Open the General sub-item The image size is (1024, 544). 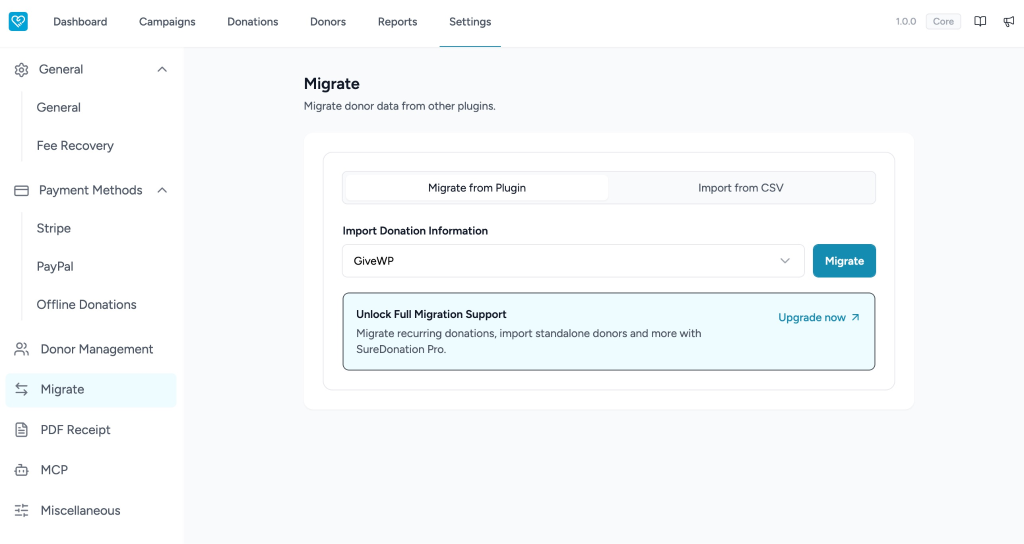click(x=59, y=108)
